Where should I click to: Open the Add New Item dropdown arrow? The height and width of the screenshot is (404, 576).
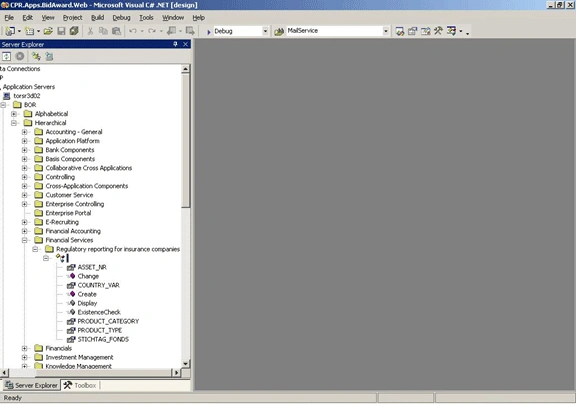[x=38, y=32]
